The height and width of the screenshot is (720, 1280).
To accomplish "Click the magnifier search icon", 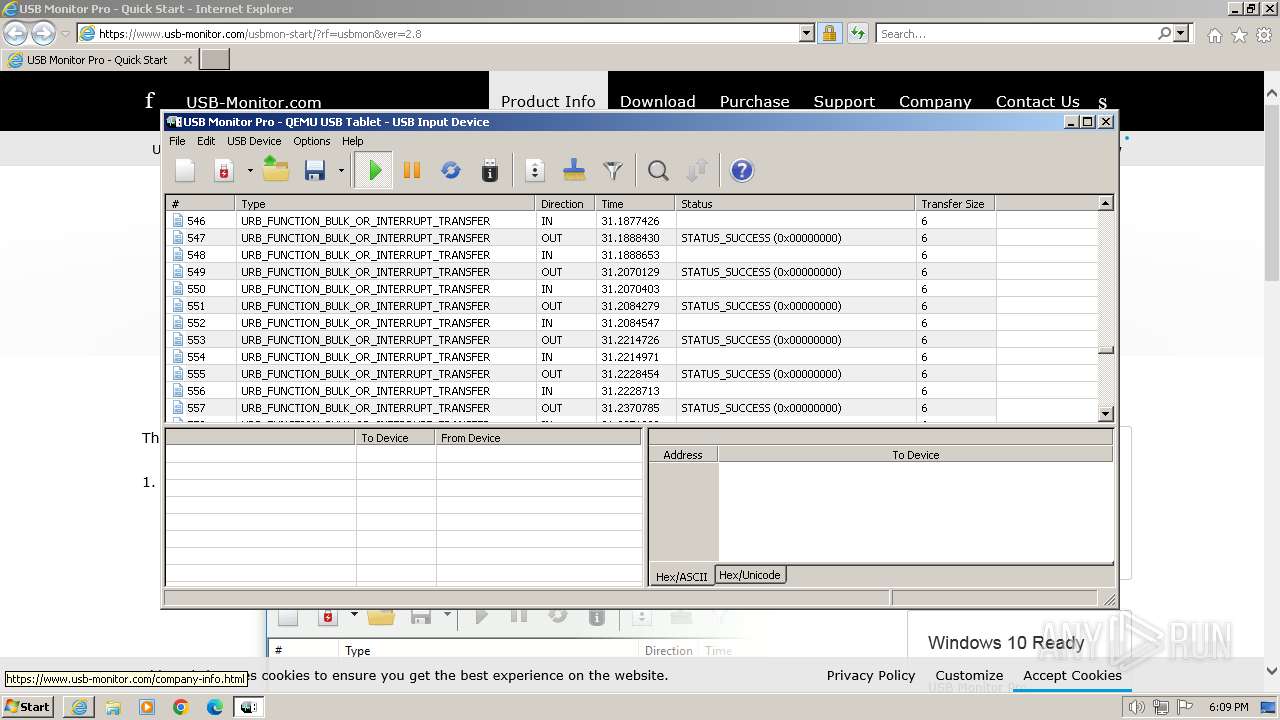I will pos(658,171).
